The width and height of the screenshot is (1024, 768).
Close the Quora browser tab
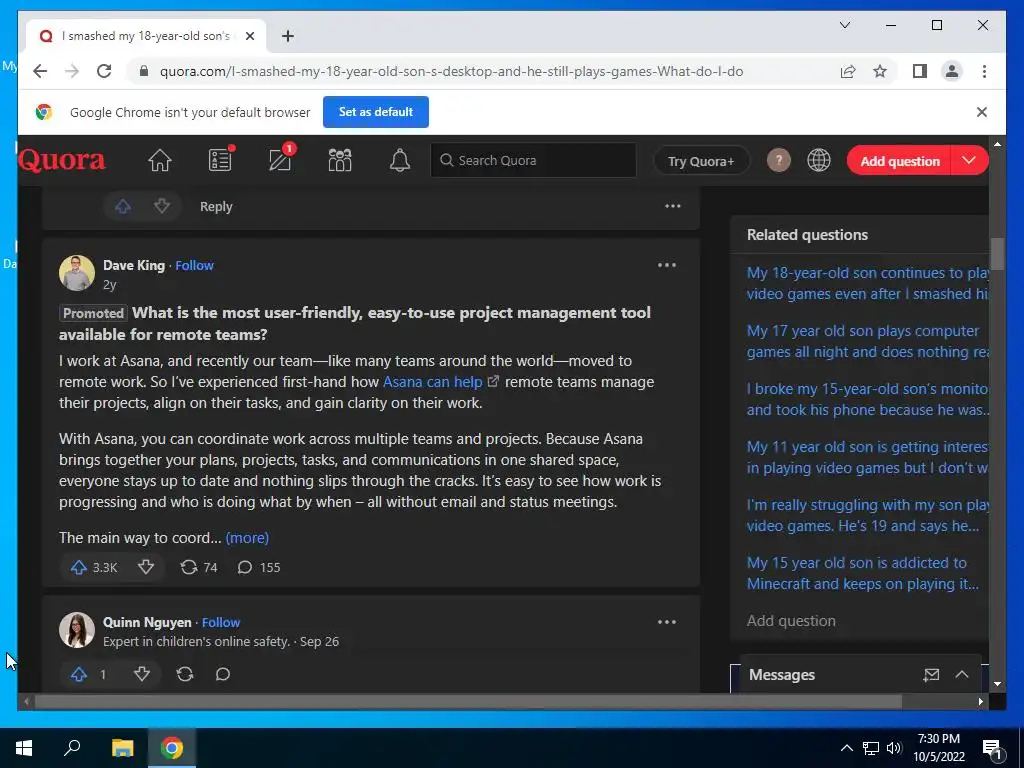point(249,36)
